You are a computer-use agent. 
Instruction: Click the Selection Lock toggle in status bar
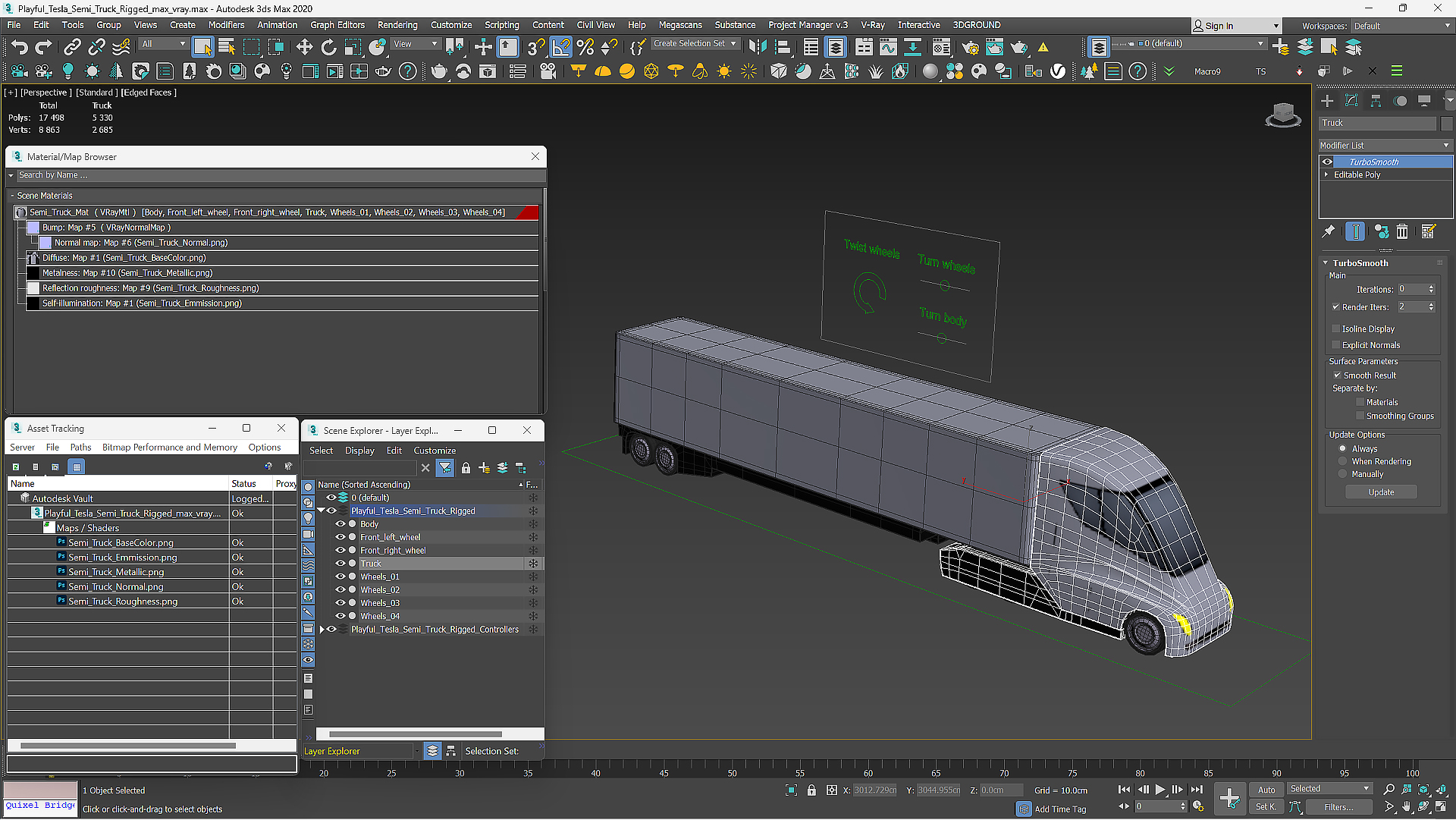811,790
